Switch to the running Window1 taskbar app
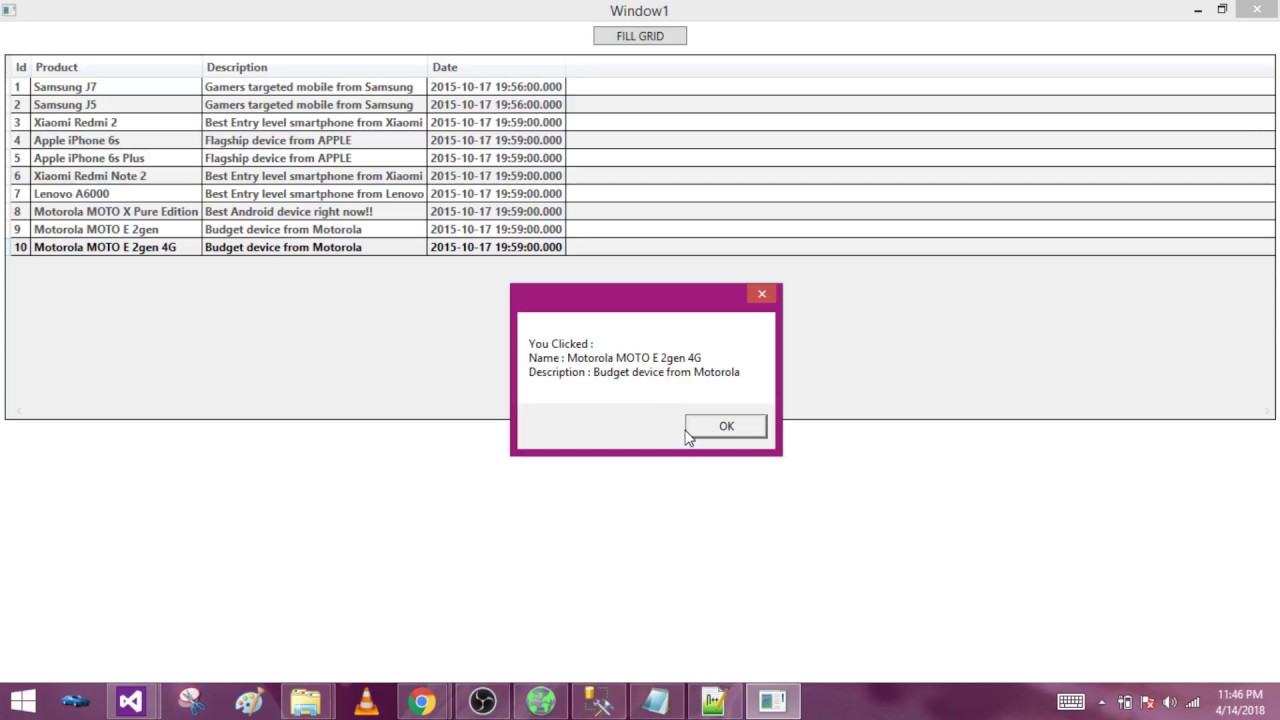Image resolution: width=1280 pixels, height=720 pixels. [x=772, y=701]
